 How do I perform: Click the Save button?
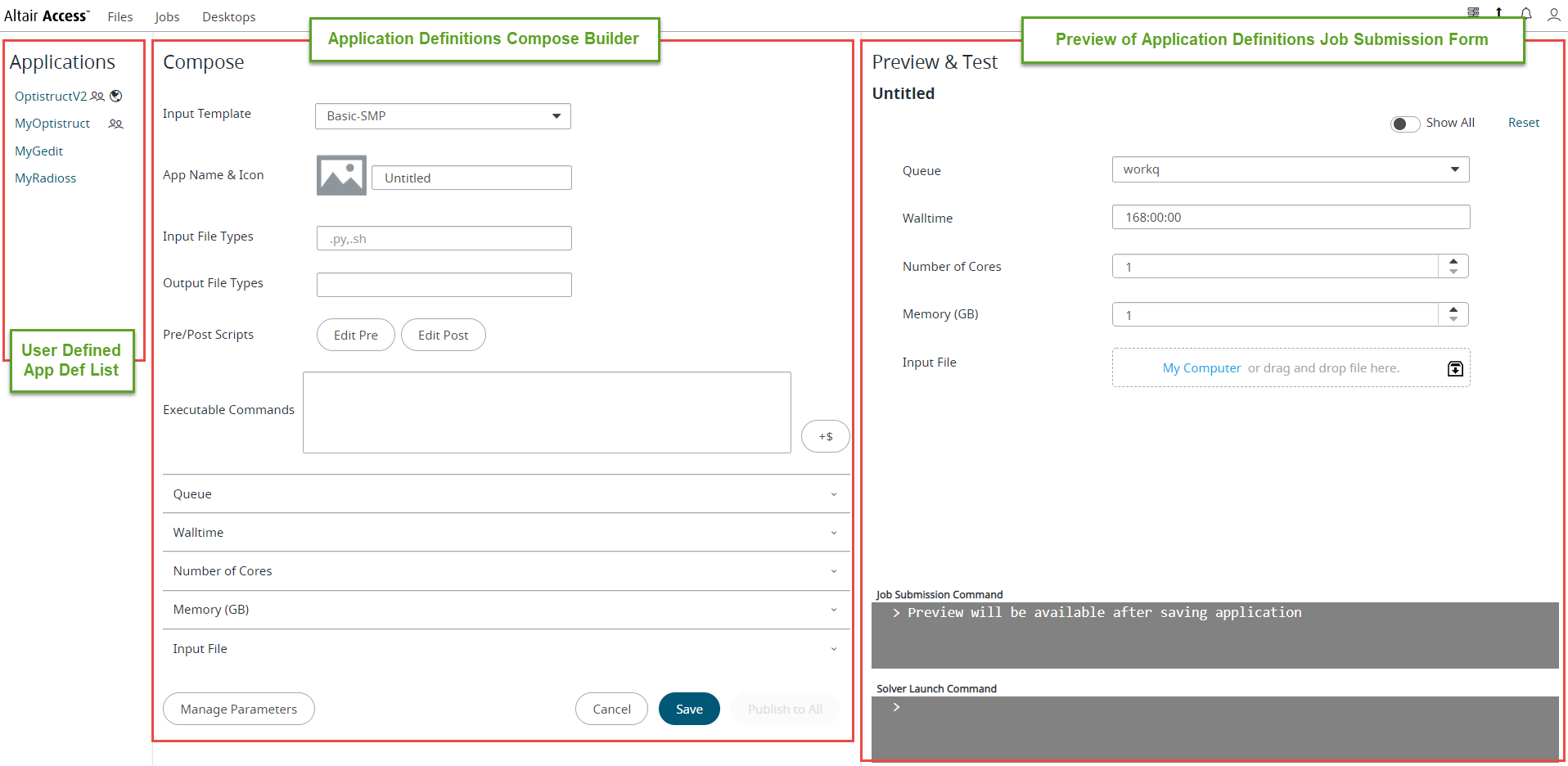[689, 709]
